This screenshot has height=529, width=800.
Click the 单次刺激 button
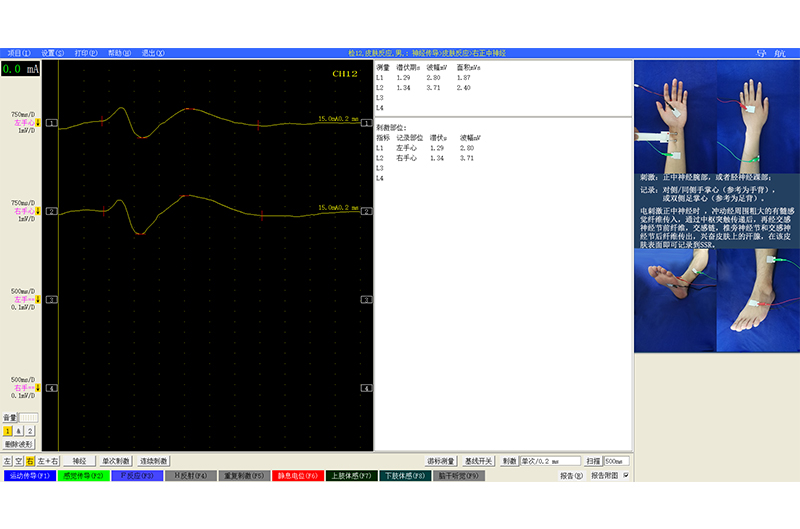[116, 461]
